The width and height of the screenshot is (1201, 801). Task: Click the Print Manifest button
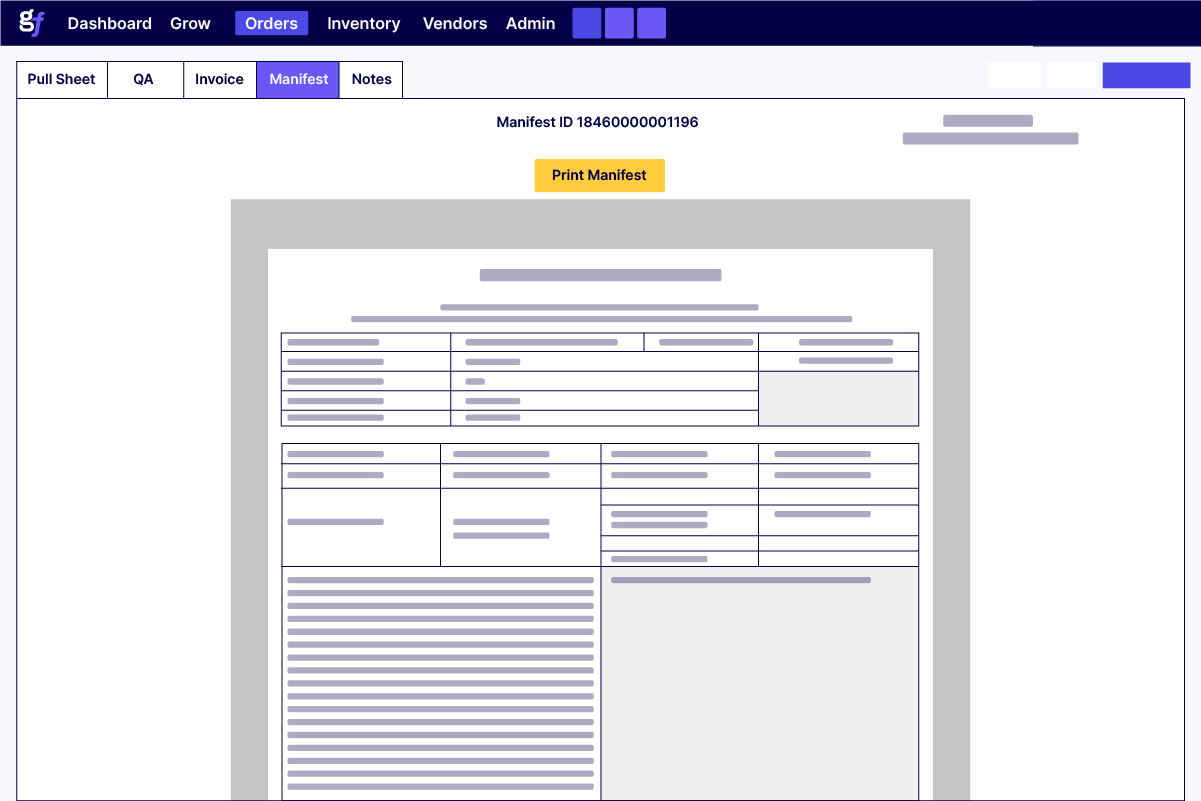(x=600, y=175)
